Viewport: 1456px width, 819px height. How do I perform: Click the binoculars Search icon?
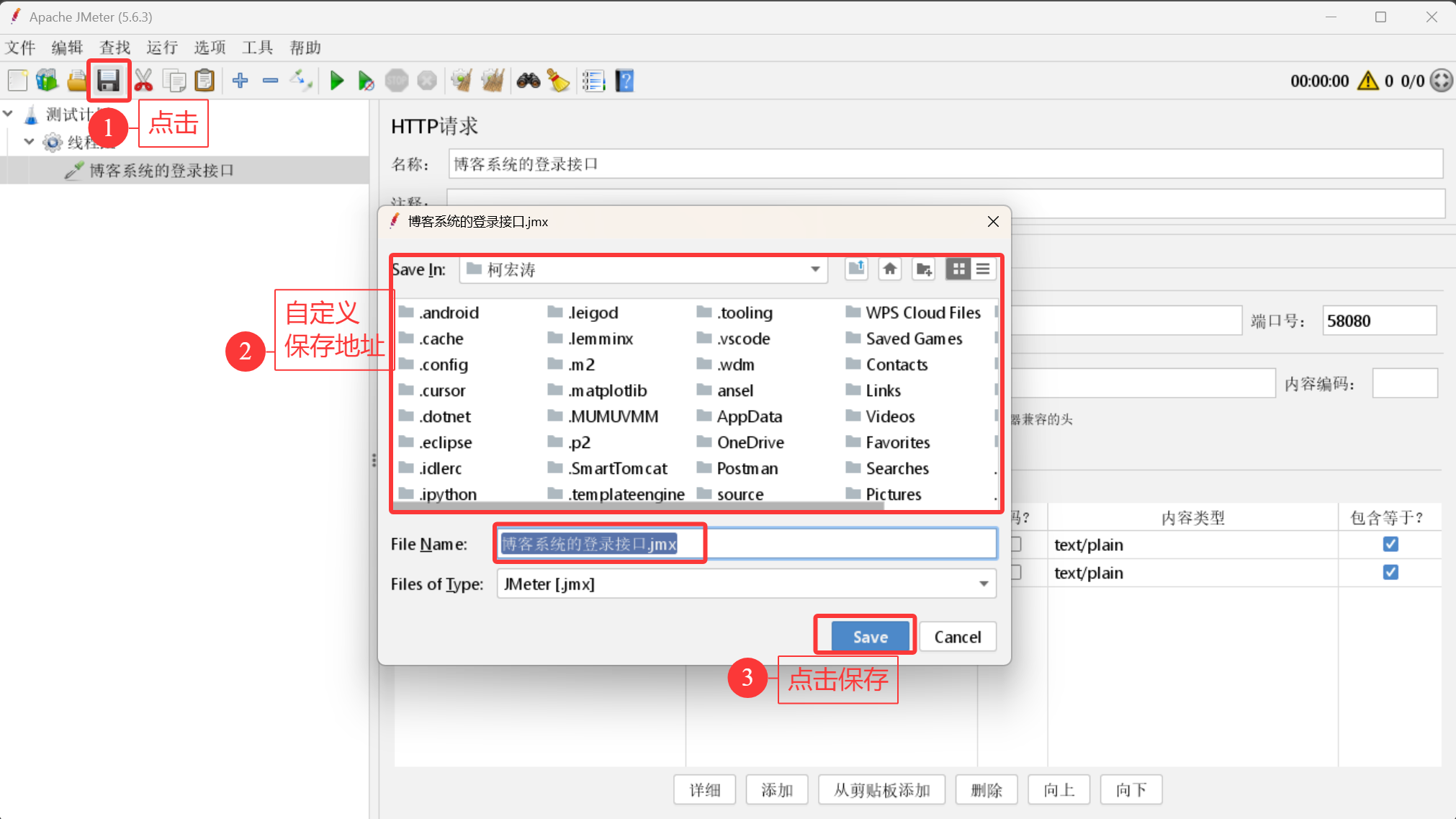[528, 81]
